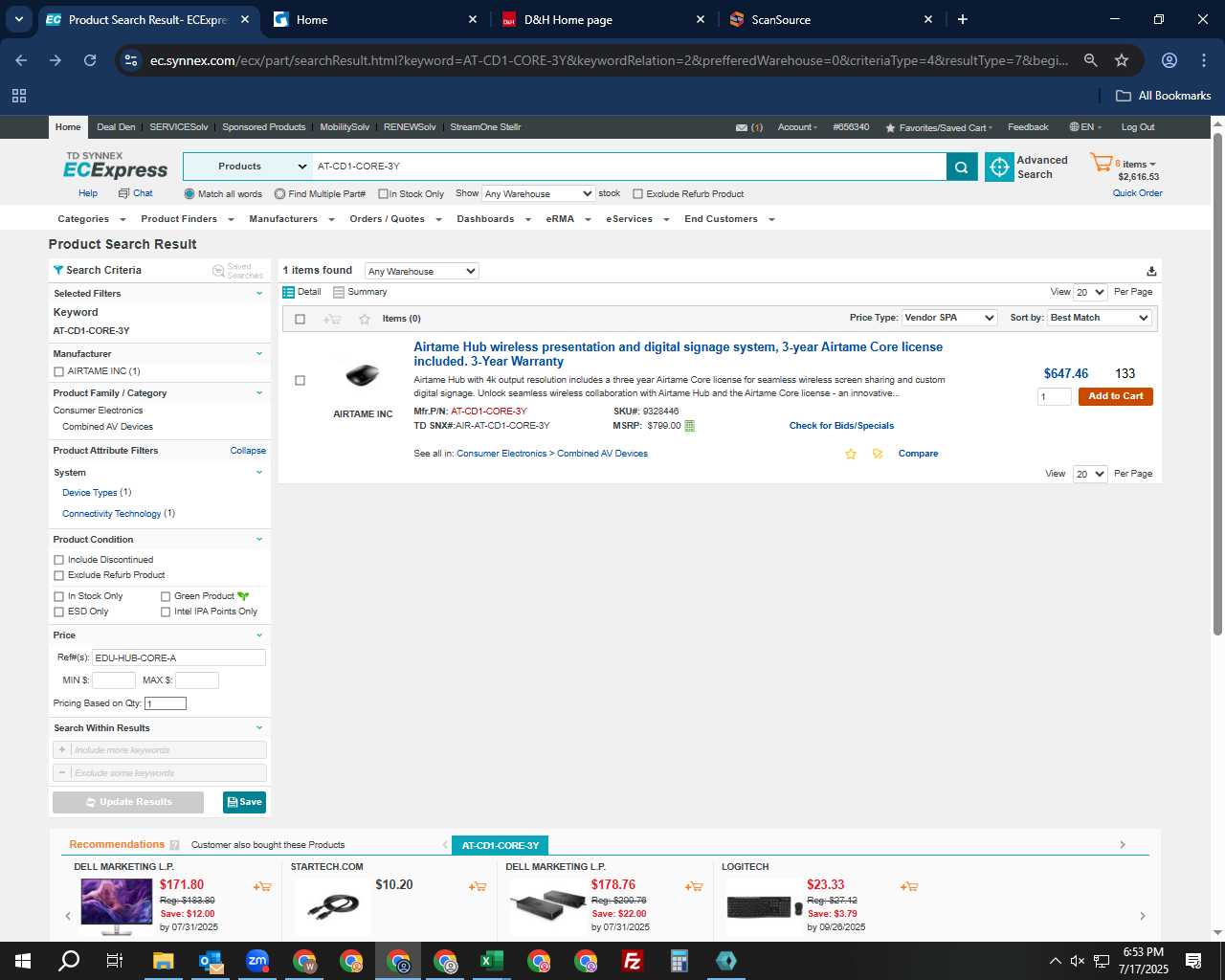
Task: Check ESD Only filter
Action: (x=59, y=612)
